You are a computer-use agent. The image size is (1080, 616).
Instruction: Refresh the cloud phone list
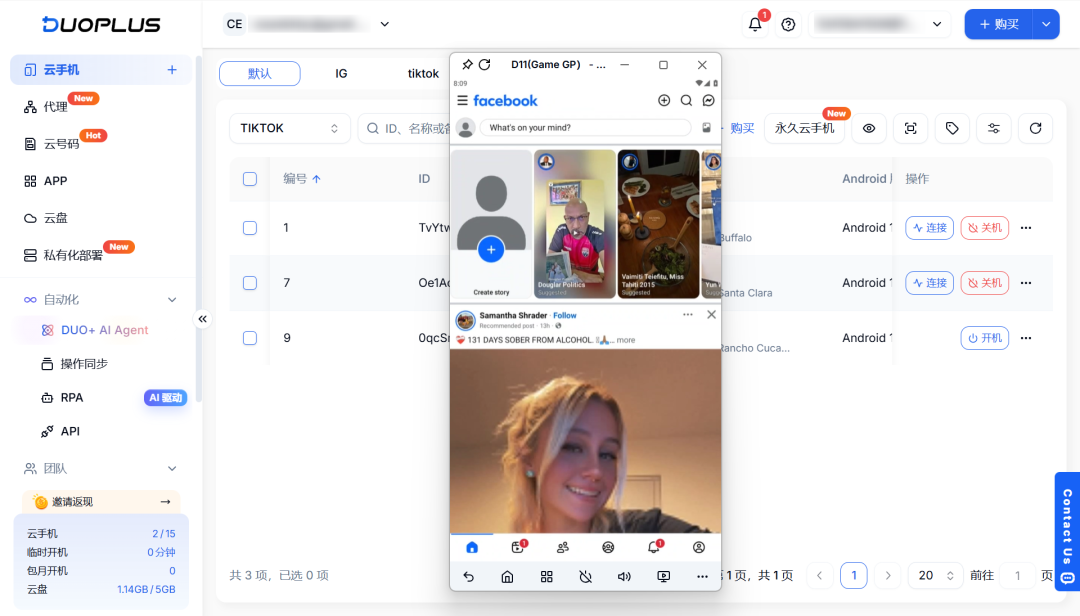pyautogui.click(x=1035, y=128)
